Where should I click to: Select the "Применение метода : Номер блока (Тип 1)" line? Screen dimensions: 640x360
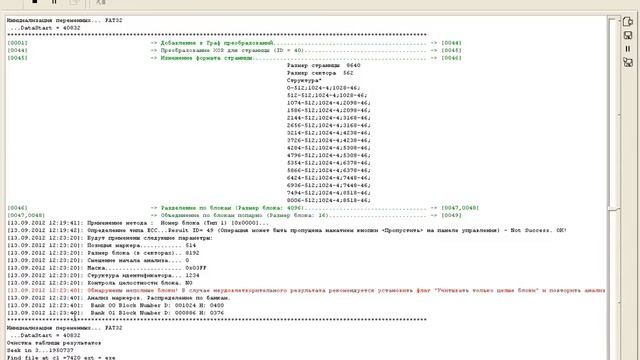pos(138,223)
